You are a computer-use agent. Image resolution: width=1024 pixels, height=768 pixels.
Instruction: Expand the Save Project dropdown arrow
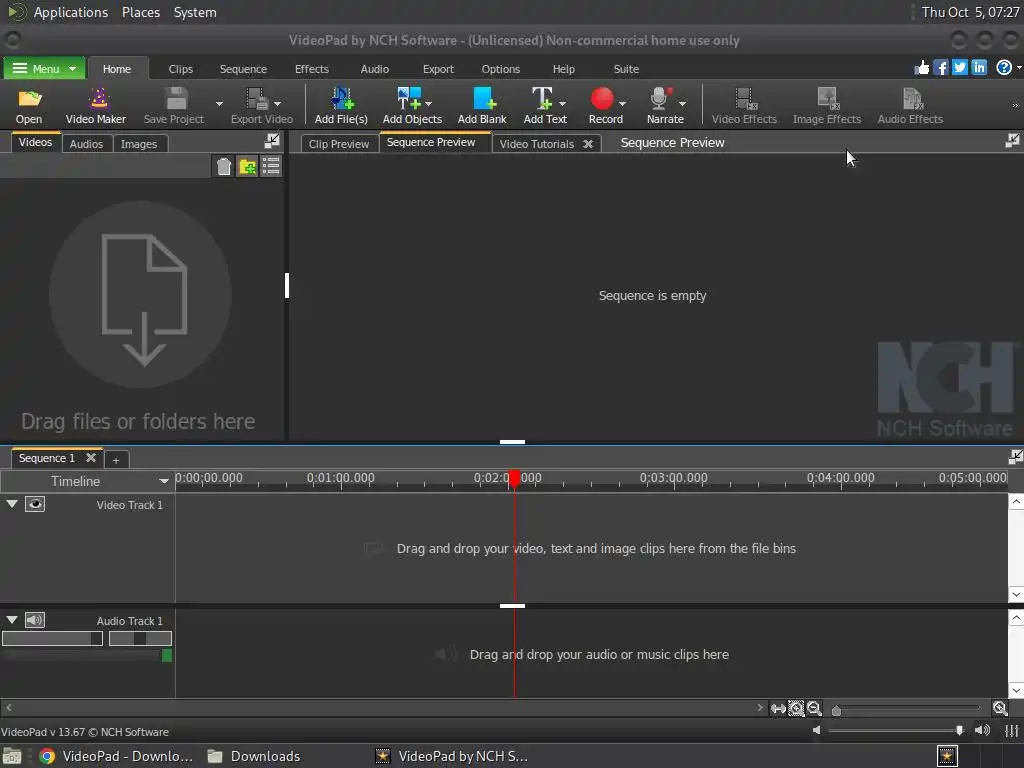pos(219,103)
